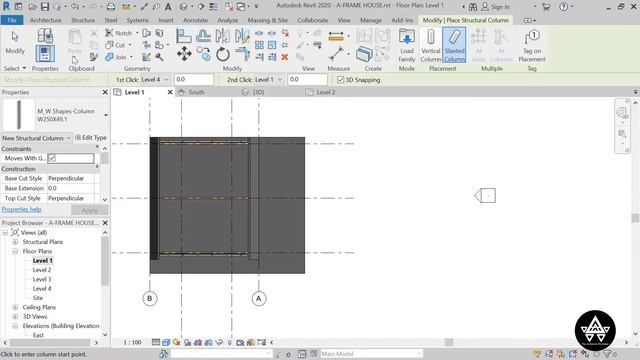Click the Create Similar icon
Viewport: 640px width, 360px height.
click(x=364, y=53)
